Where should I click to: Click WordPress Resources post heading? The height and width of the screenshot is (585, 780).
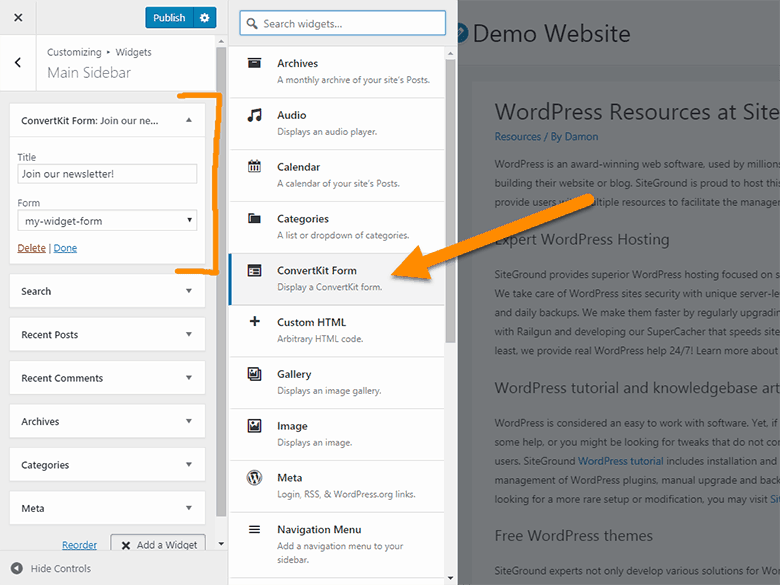pyautogui.click(x=637, y=111)
